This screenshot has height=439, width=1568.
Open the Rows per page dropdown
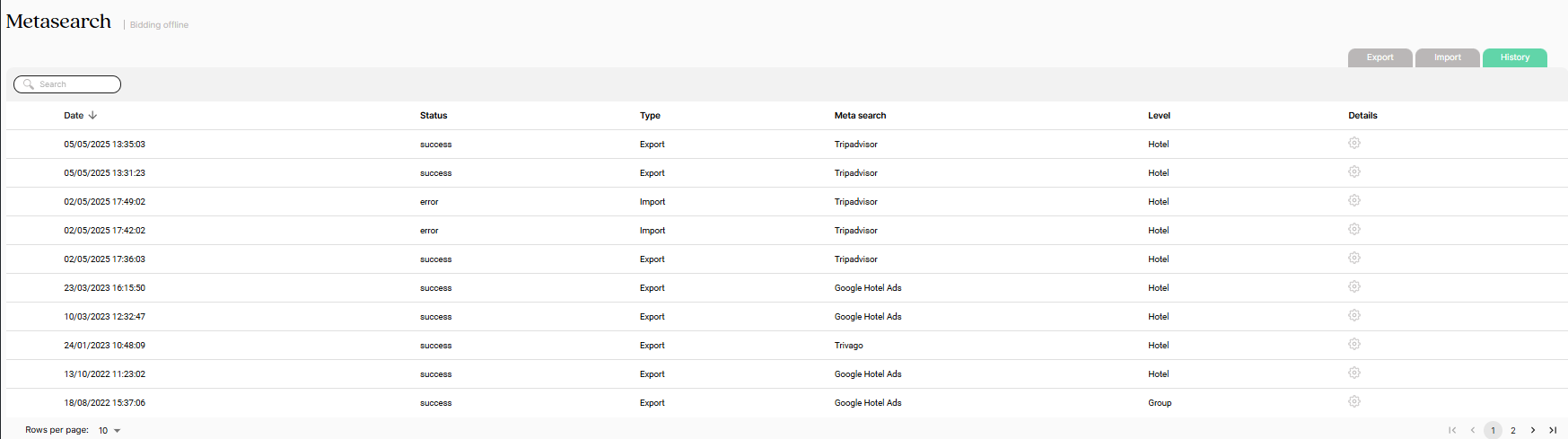(109, 431)
